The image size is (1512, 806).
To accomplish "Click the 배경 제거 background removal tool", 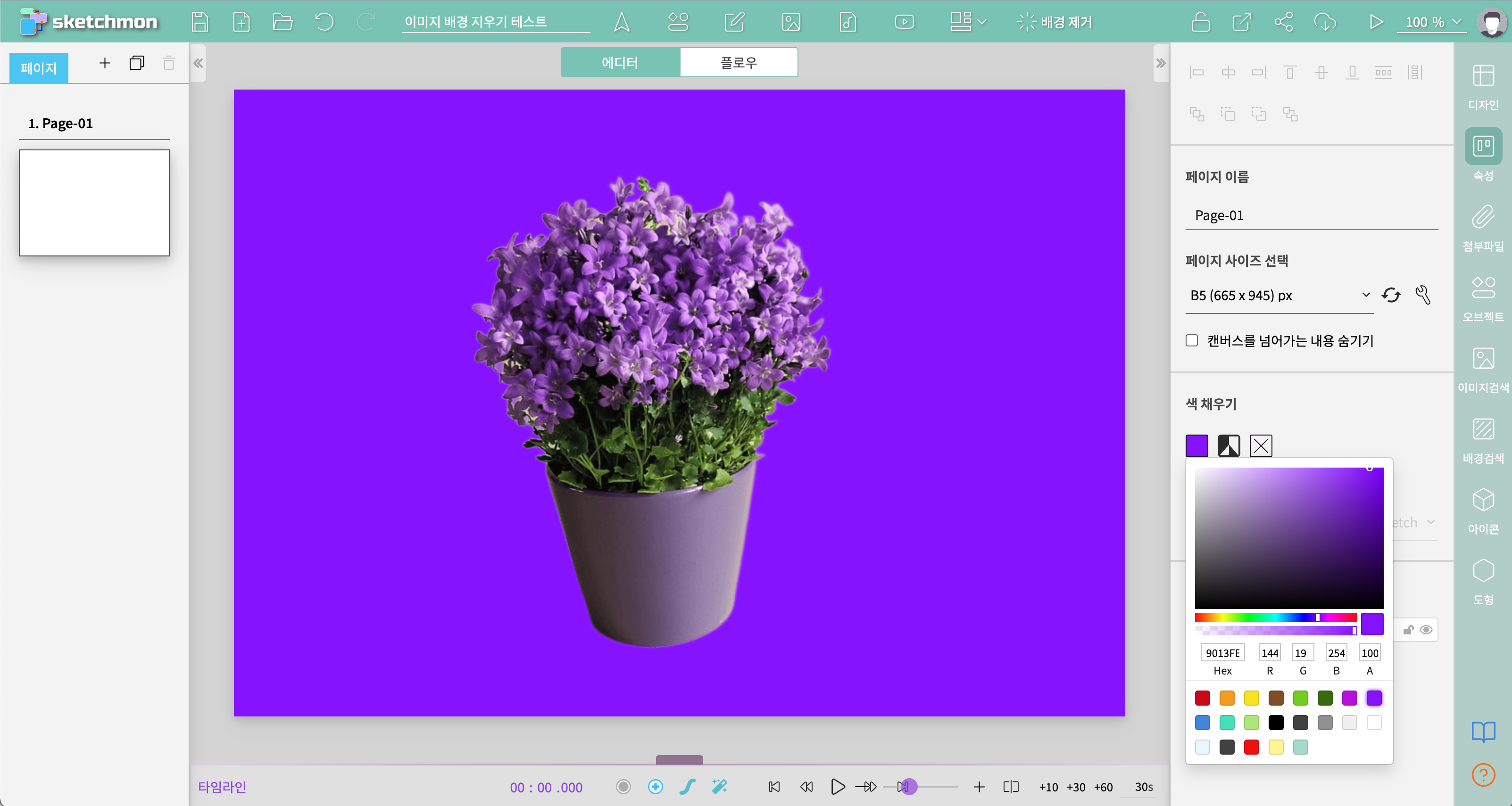I will point(1055,22).
